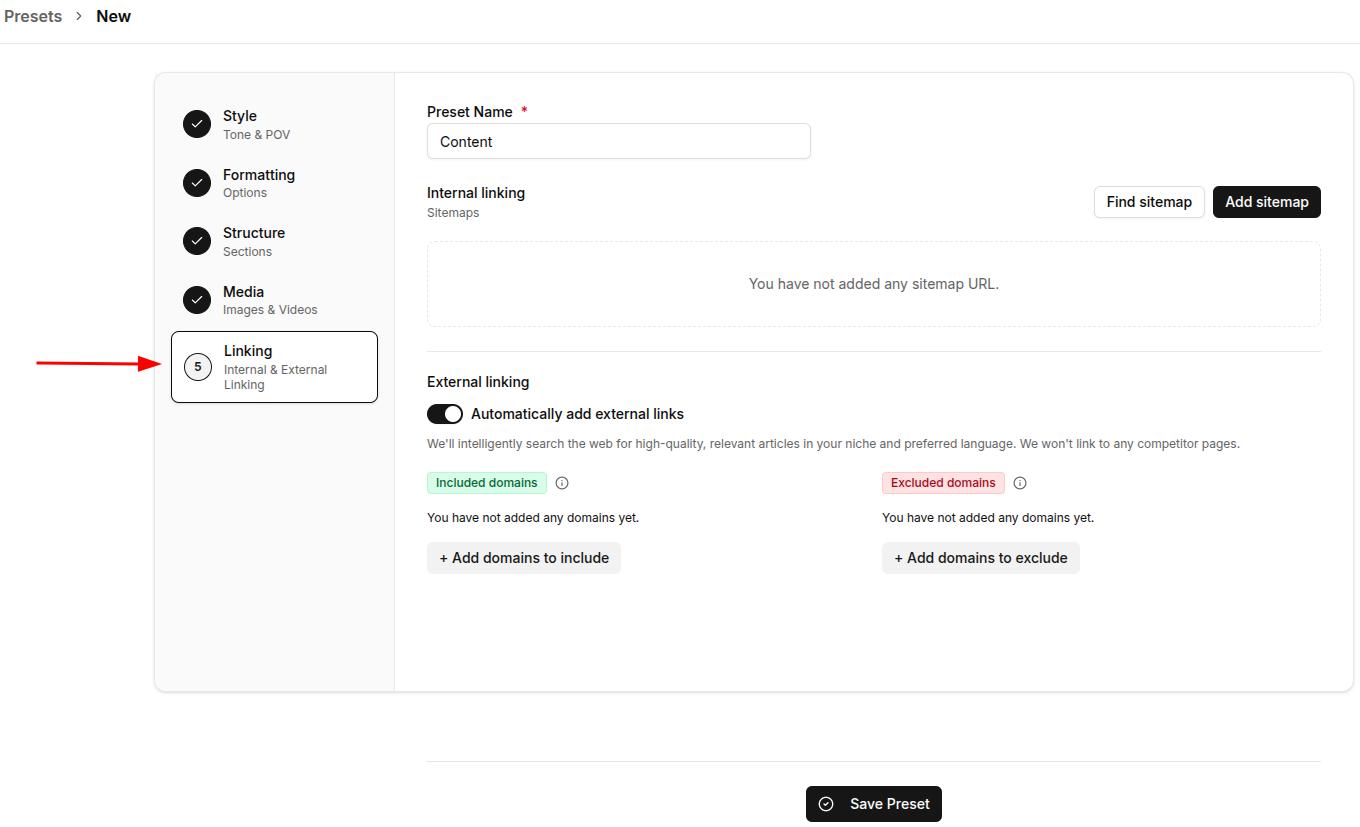Click the Style step checkmark icon
1360x827 pixels.
click(197, 123)
